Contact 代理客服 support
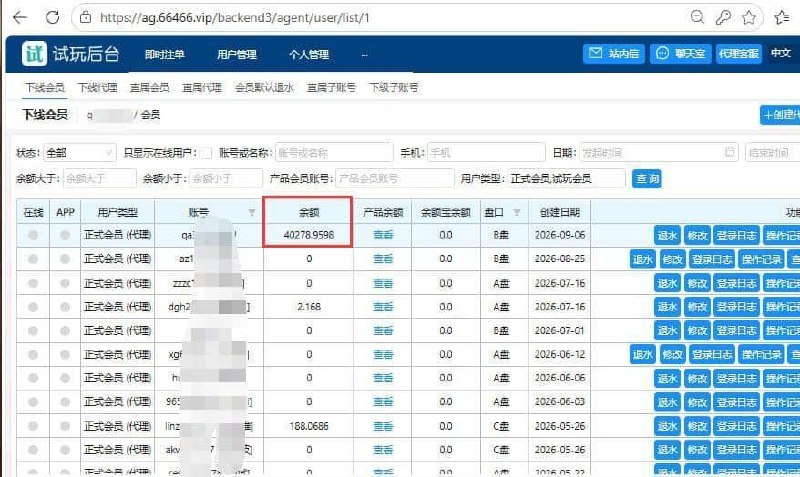800x477 pixels. (738, 53)
